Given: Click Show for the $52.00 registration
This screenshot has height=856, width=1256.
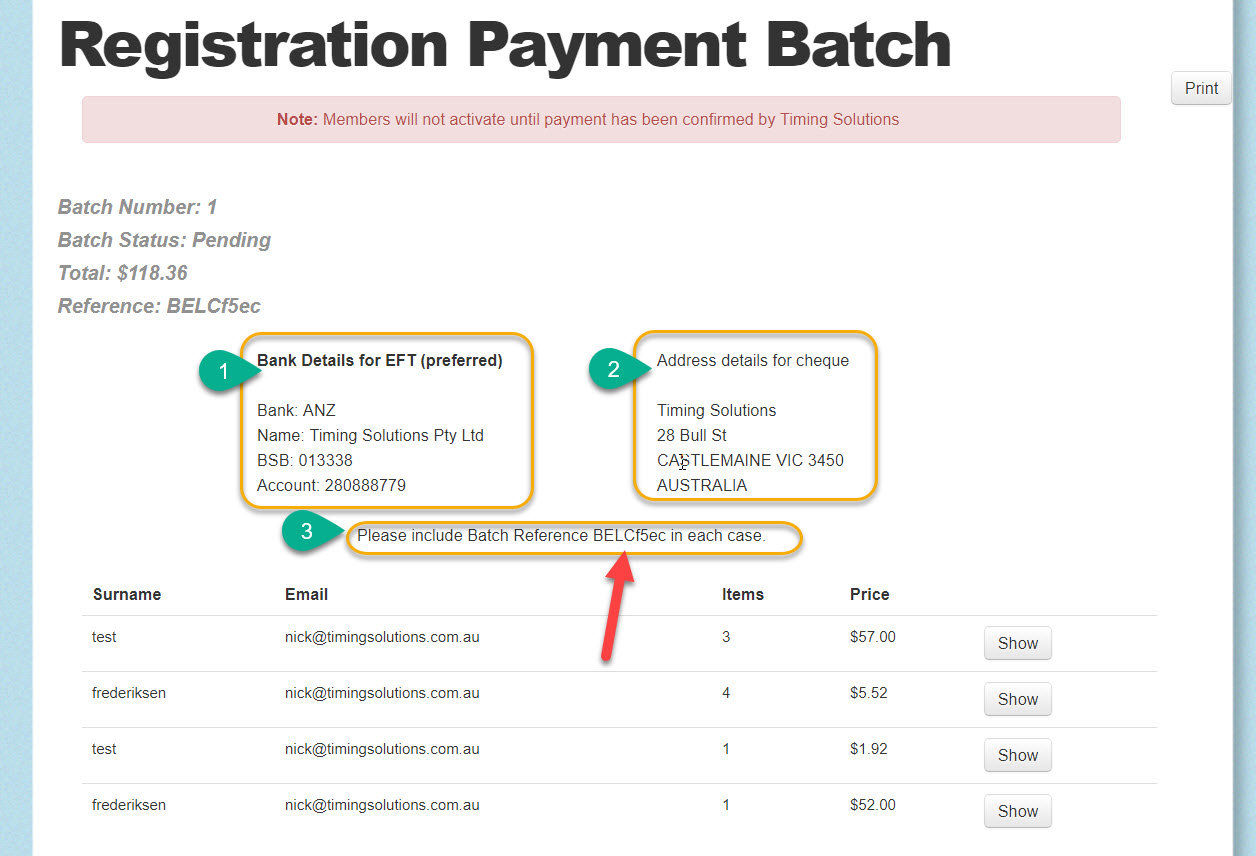Looking at the screenshot, I should 1018,811.
